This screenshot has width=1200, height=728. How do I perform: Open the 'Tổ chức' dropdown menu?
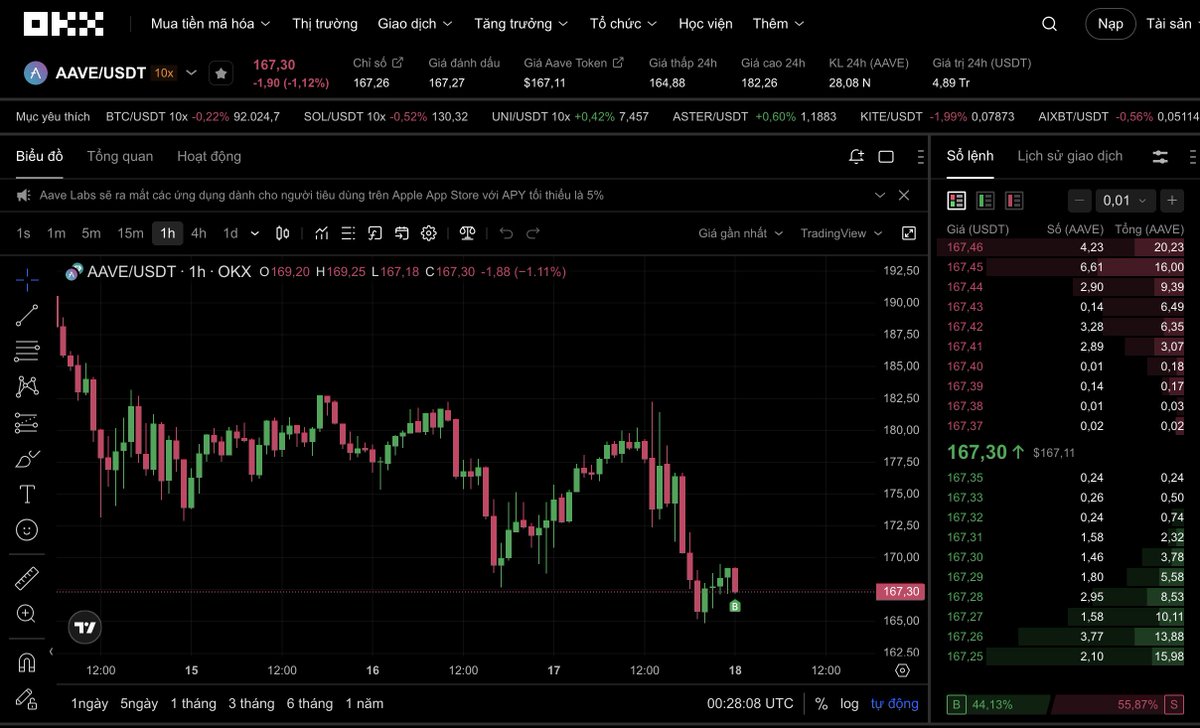coord(623,23)
